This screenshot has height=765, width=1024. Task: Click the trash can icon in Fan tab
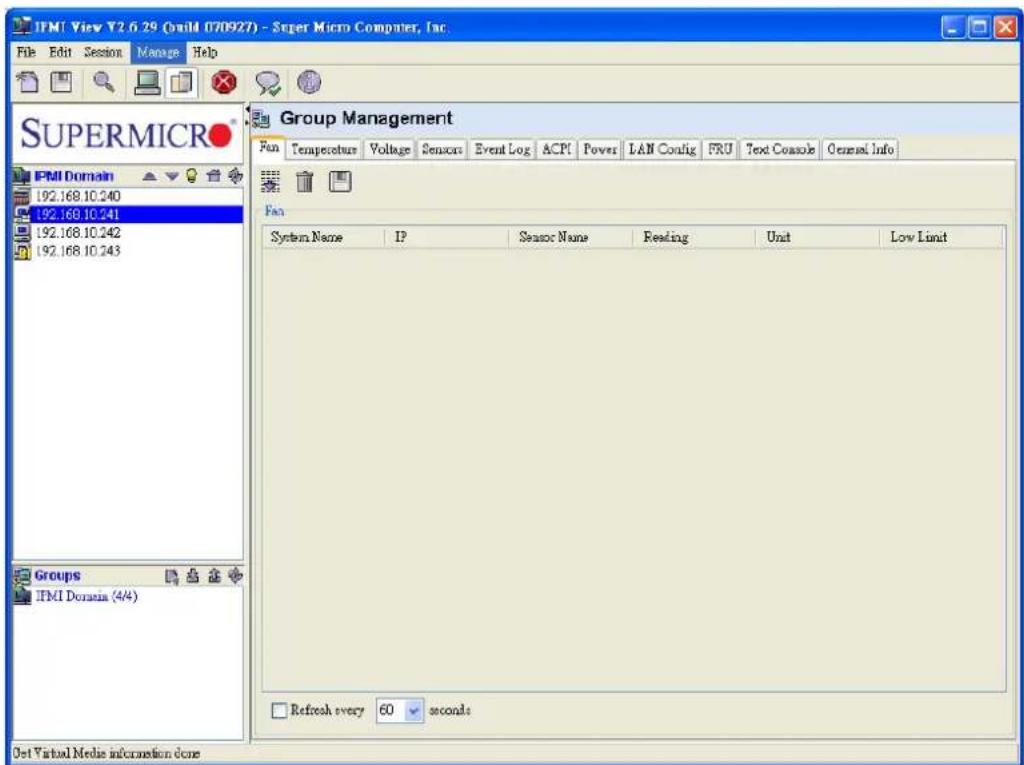tap(304, 182)
